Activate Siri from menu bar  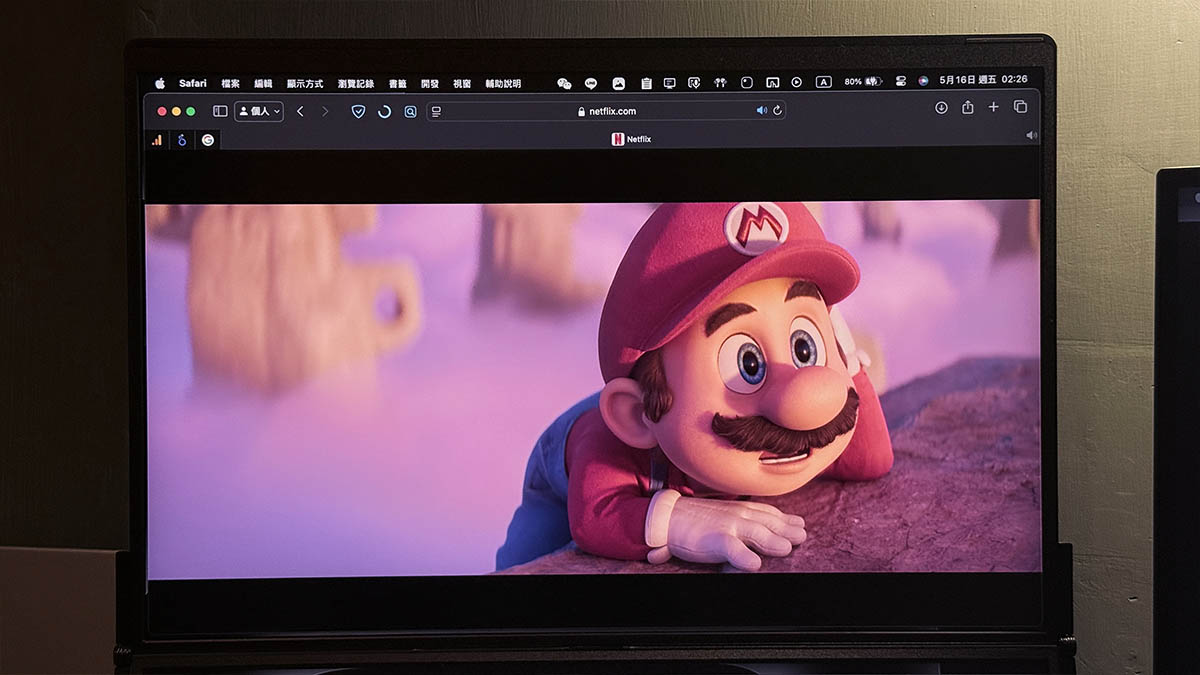coord(924,80)
